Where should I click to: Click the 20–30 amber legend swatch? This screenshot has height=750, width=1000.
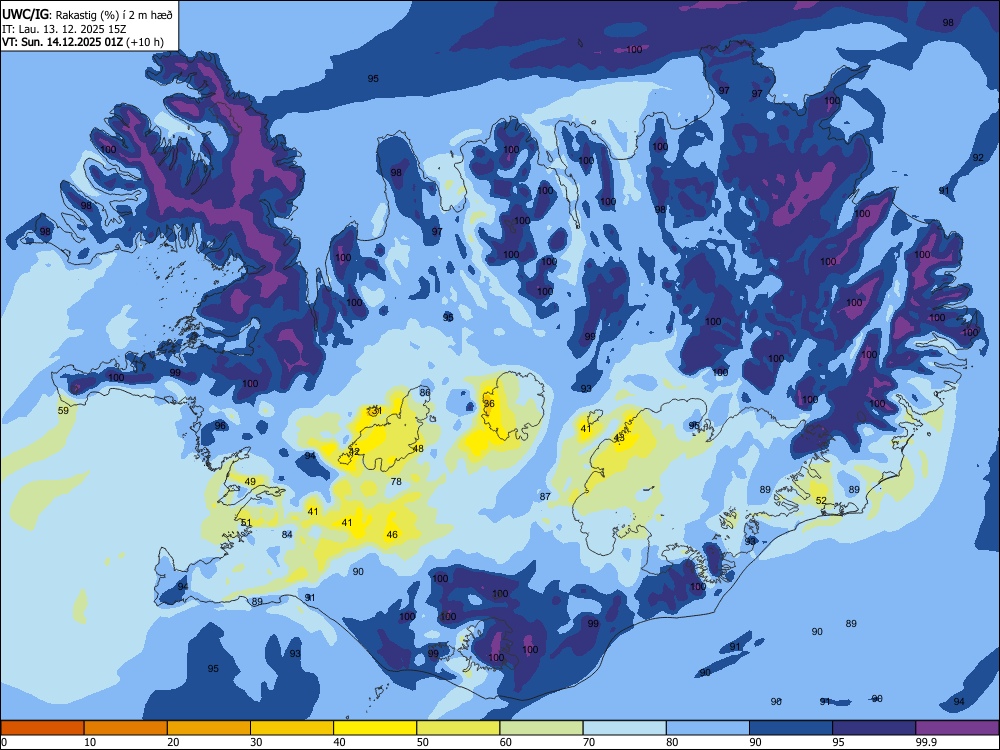tap(209, 728)
